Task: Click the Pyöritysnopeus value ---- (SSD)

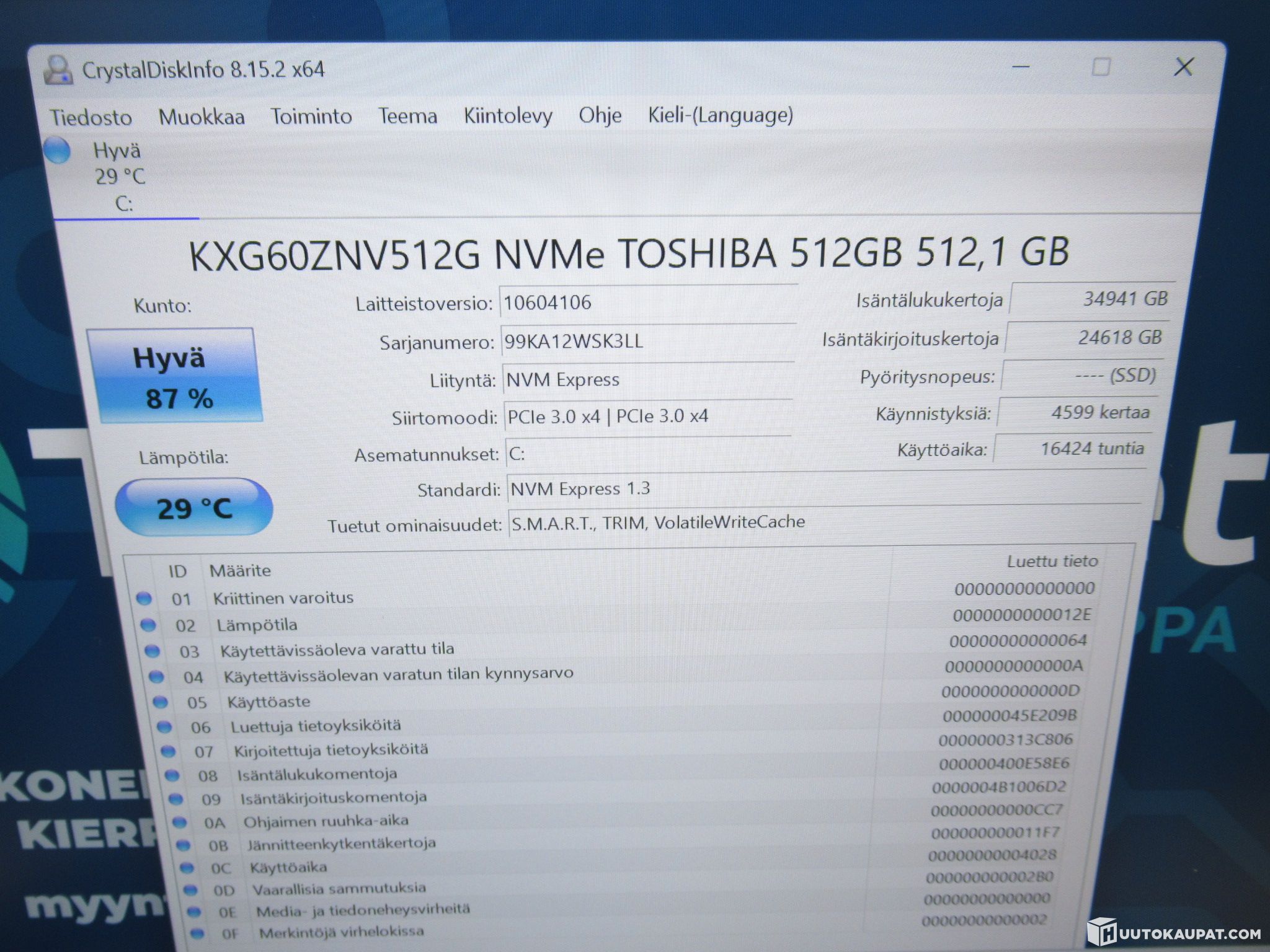Action: point(1081,376)
